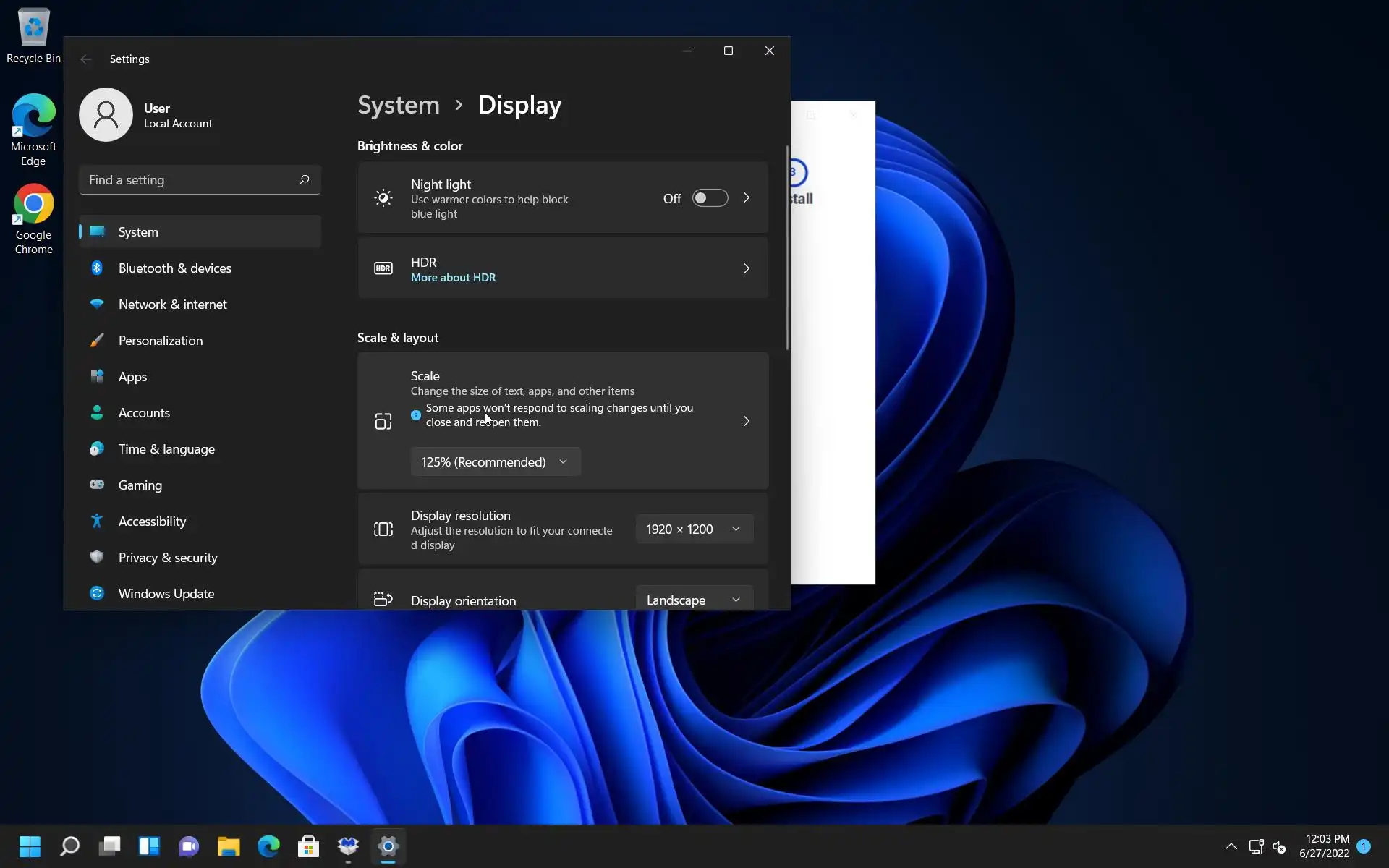Open the Scale 125% dropdown
The height and width of the screenshot is (868, 1389).
(x=496, y=461)
